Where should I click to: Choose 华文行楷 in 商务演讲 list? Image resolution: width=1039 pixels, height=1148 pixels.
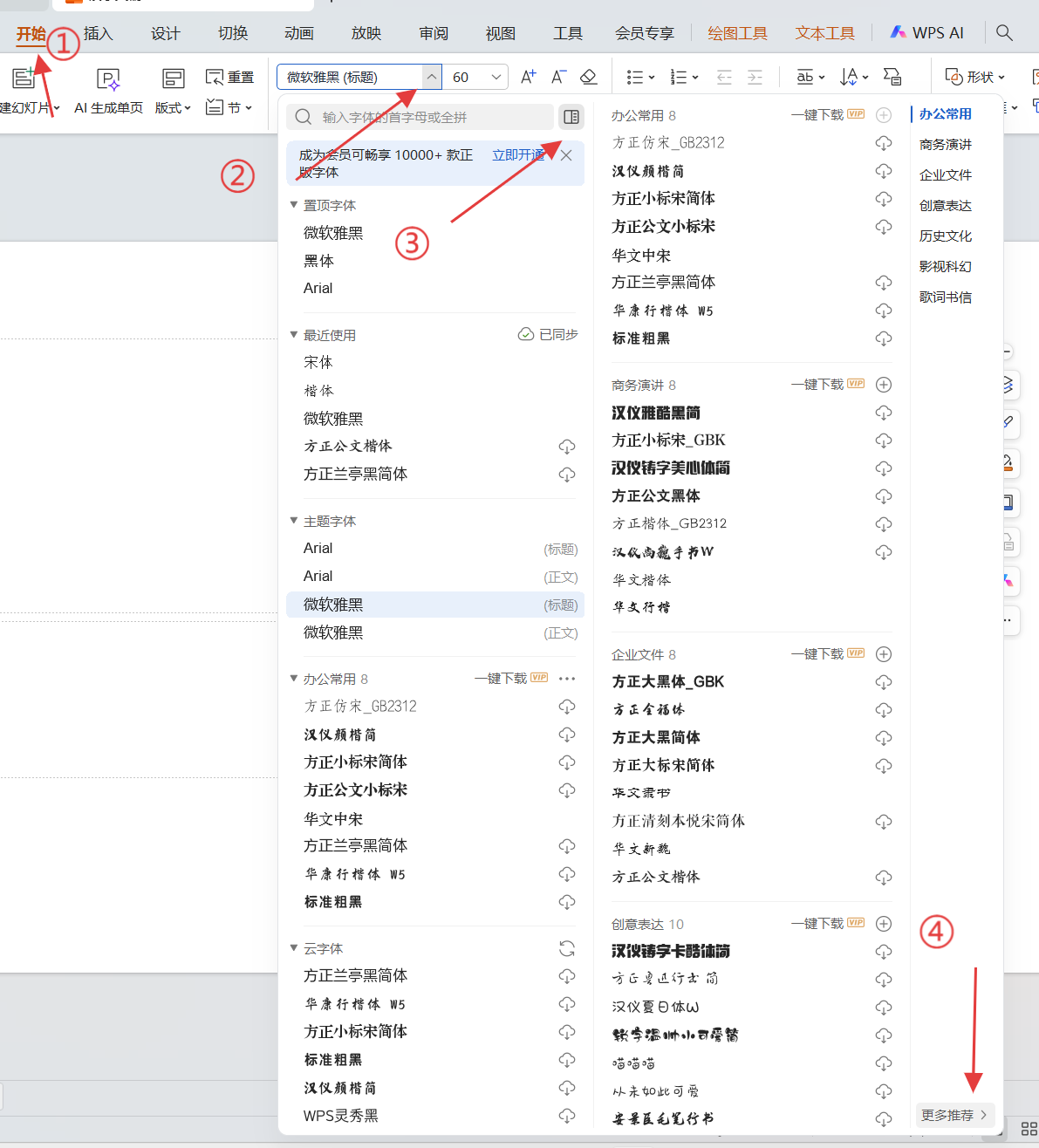tap(641, 607)
